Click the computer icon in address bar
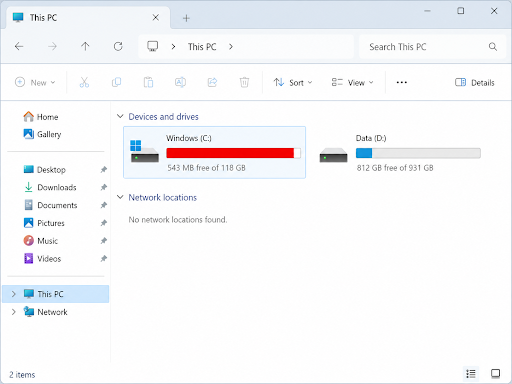 coord(153,46)
